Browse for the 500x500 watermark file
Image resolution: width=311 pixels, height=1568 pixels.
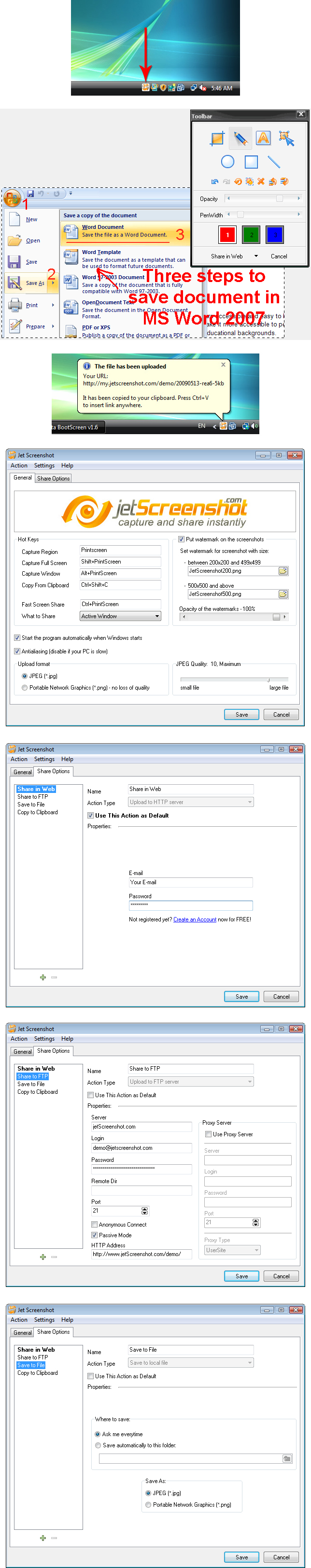[x=283, y=594]
